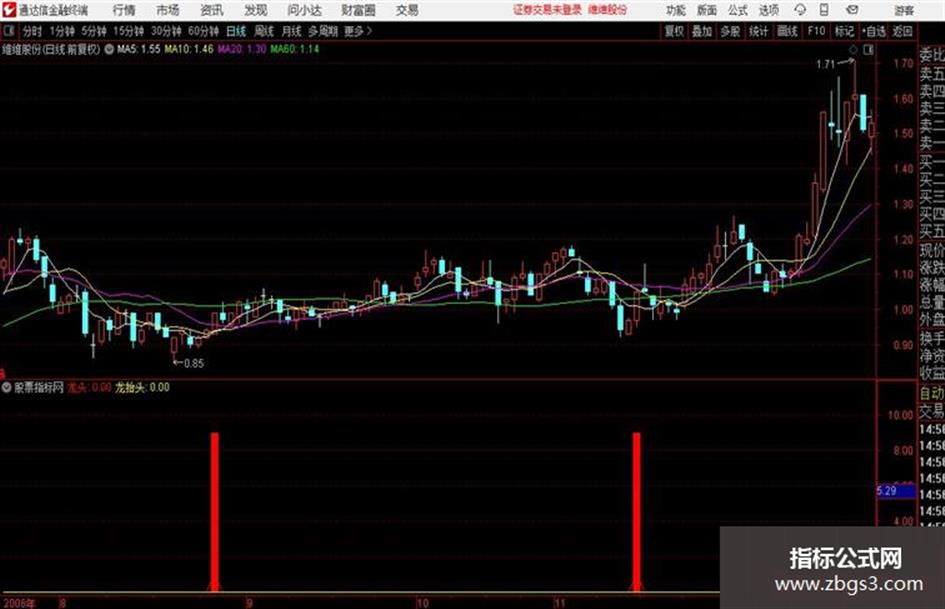Viewport: 945px width, 609px height.
Task: Click the MA10: 1.46 indicator label
Action: 189,49
